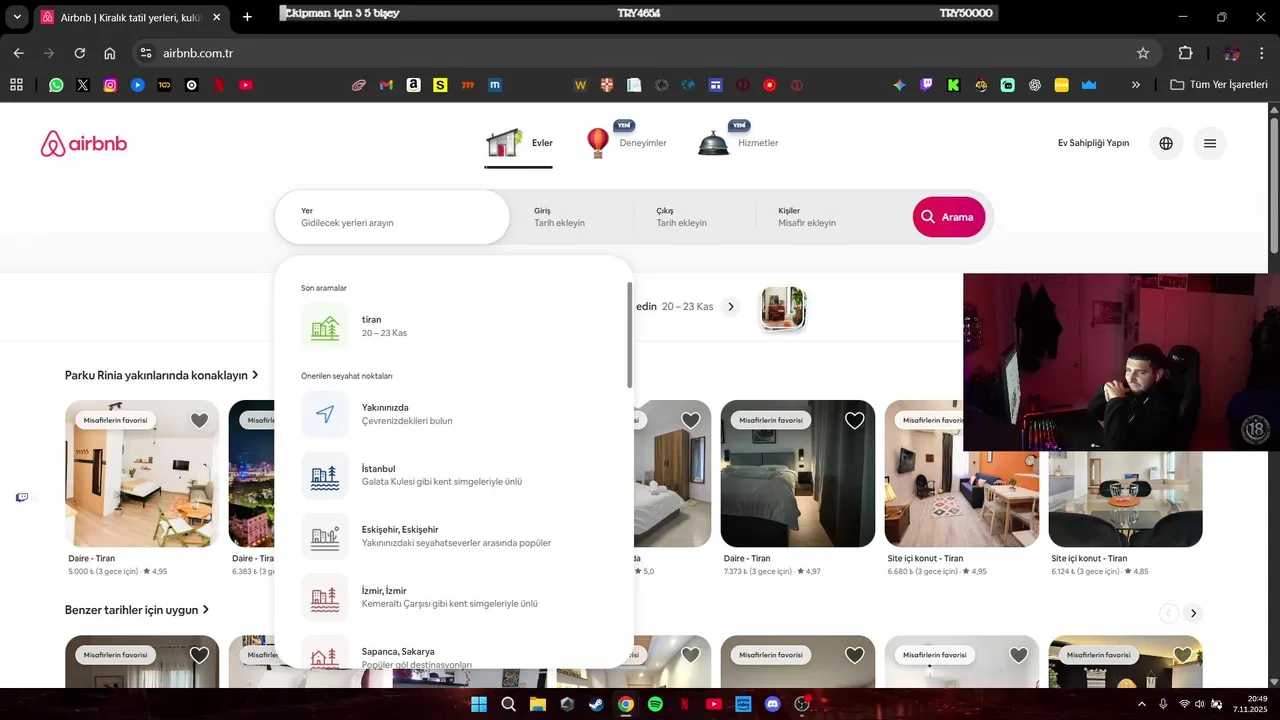Favorite first Daire - Tiran listing at 5.000 ₺
This screenshot has width=1280, height=720.
[x=199, y=421]
